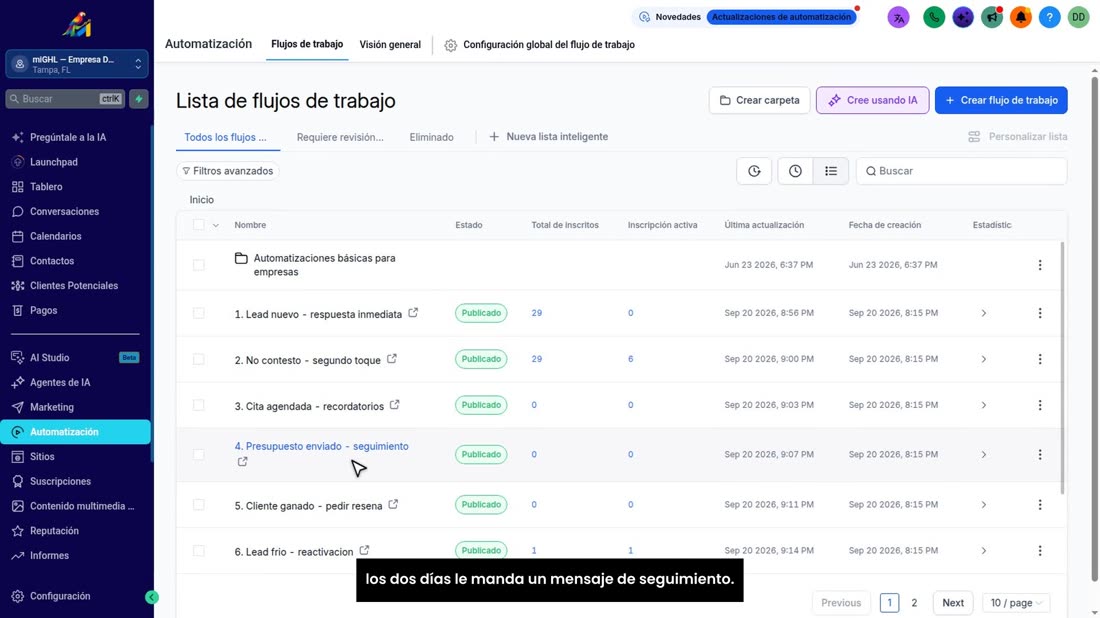1100x618 pixels.
Task: Open external link icon for Cliente ganado workflow
Action: (393, 504)
